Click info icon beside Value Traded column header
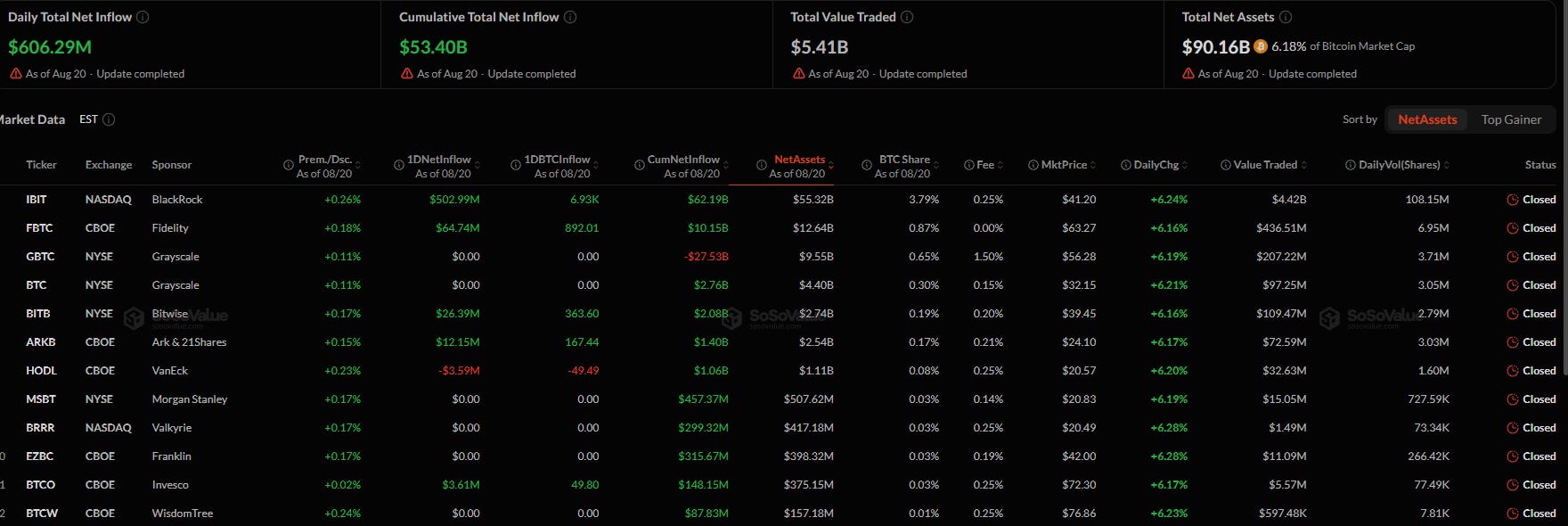This screenshot has height=526, width=1568. 1226,165
